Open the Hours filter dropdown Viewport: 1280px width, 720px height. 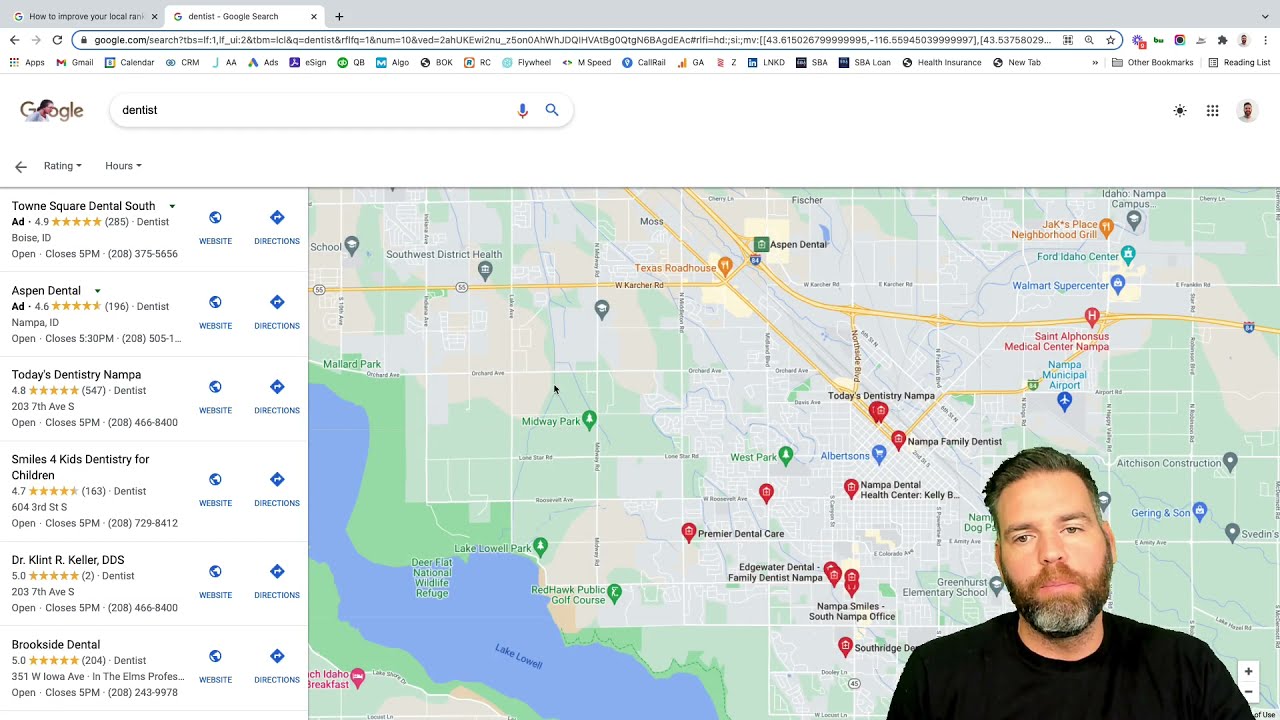point(123,166)
